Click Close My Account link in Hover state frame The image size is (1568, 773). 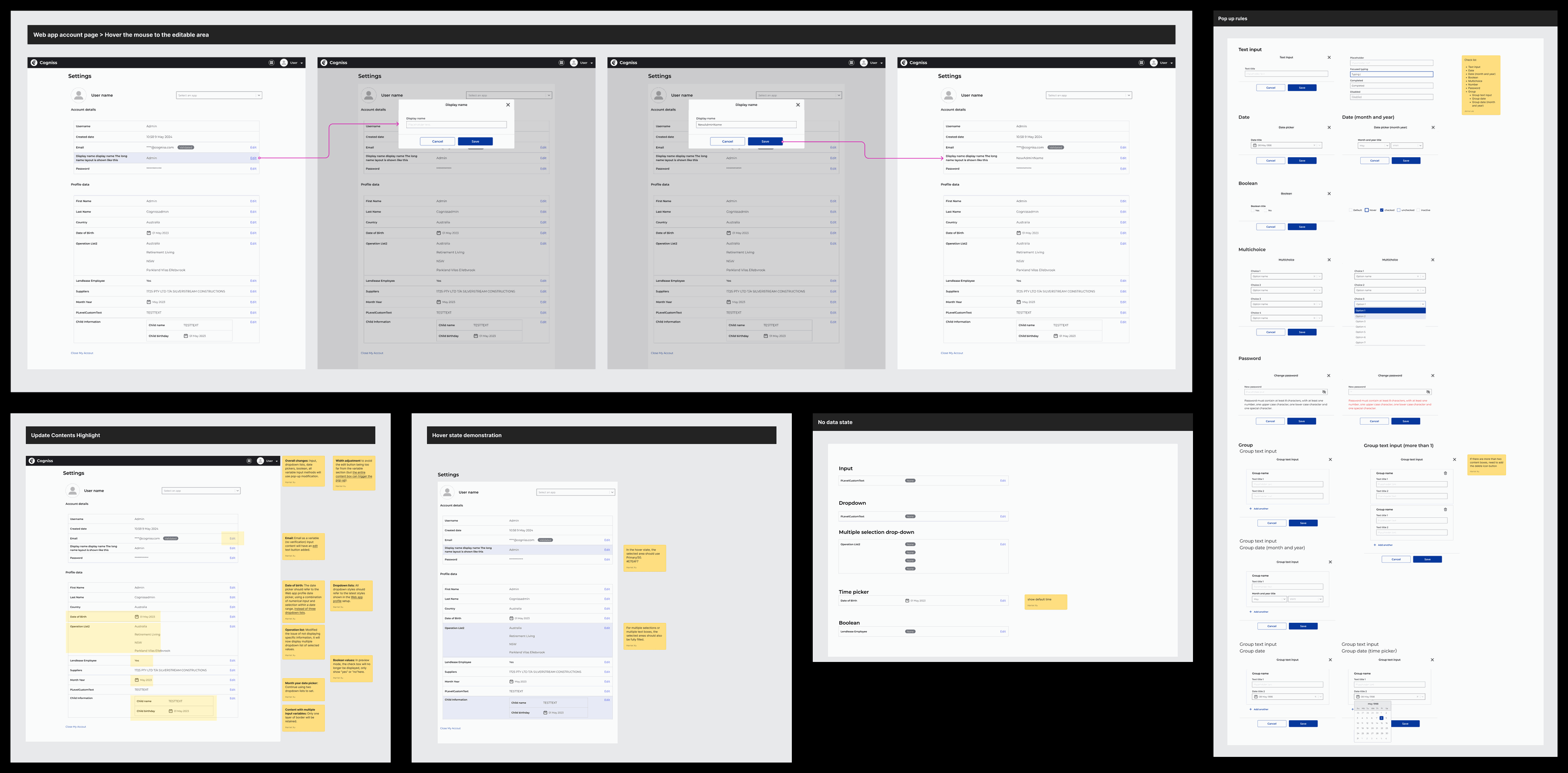[450, 729]
